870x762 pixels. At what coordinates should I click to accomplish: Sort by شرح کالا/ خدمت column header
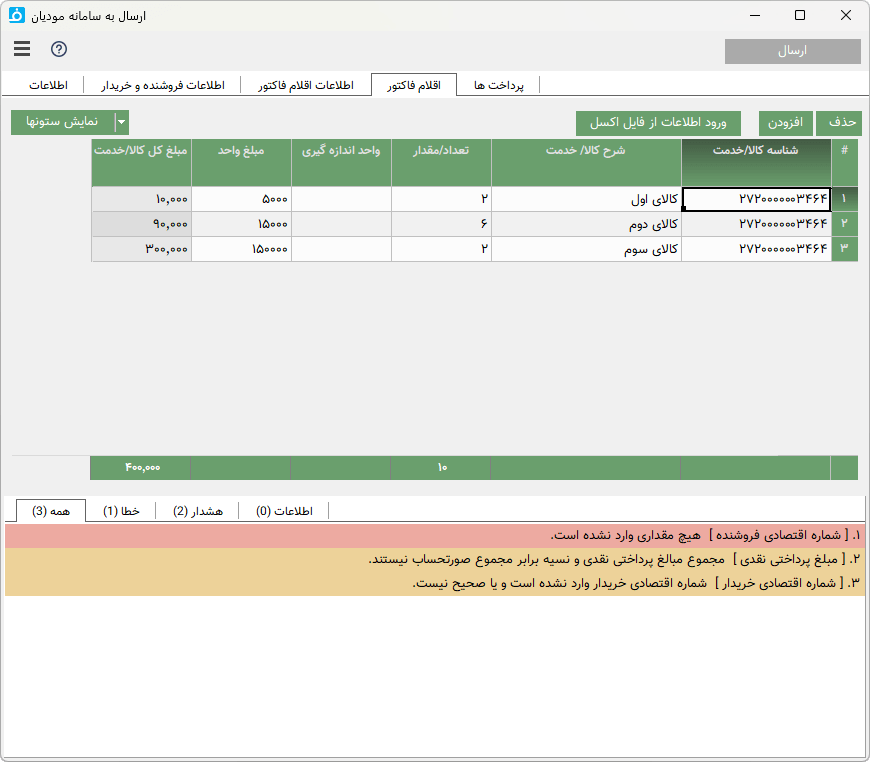(x=586, y=151)
